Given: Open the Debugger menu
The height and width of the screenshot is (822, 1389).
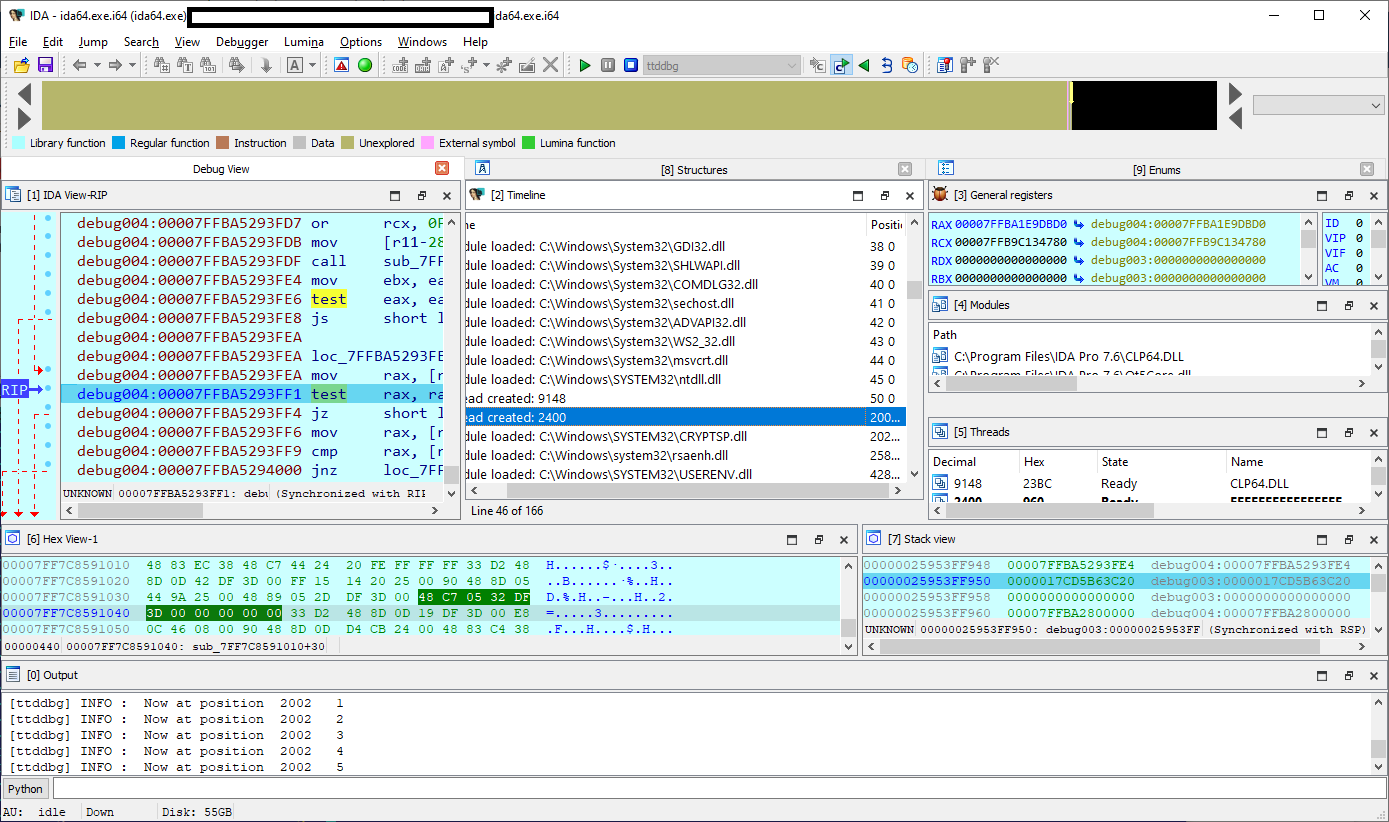Looking at the screenshot, I should click(x=242, y=42).
